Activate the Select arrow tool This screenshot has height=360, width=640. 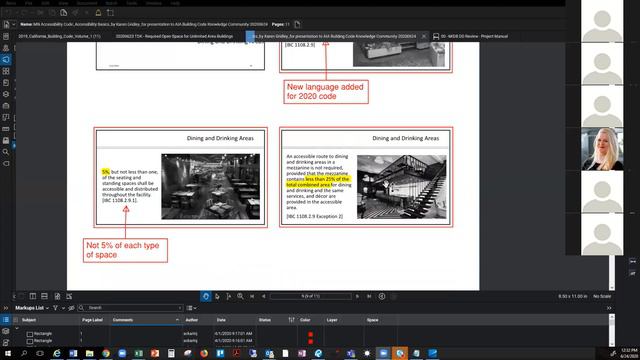coord(217,296)
